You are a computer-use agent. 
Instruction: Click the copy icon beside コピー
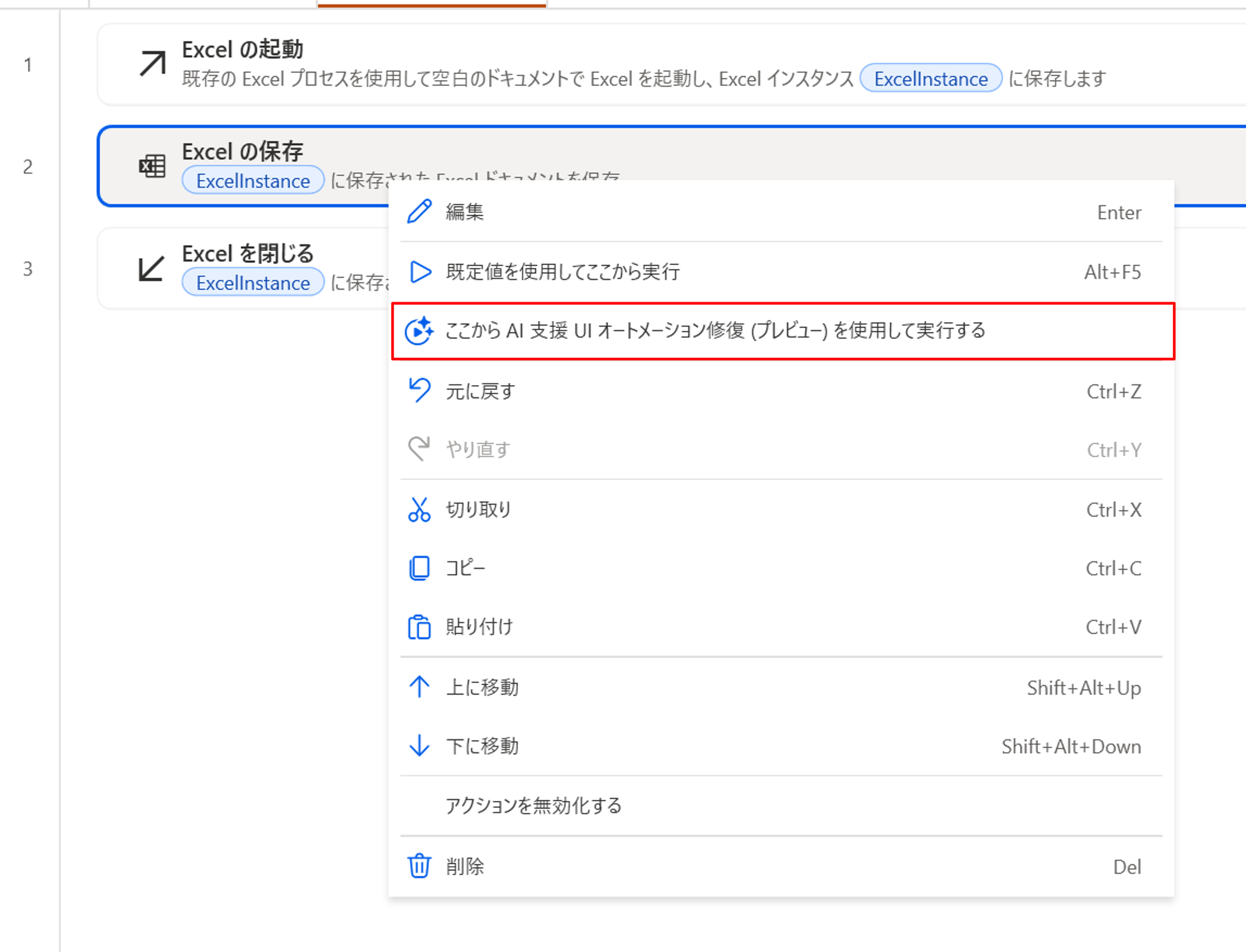(x=419, y=568)
